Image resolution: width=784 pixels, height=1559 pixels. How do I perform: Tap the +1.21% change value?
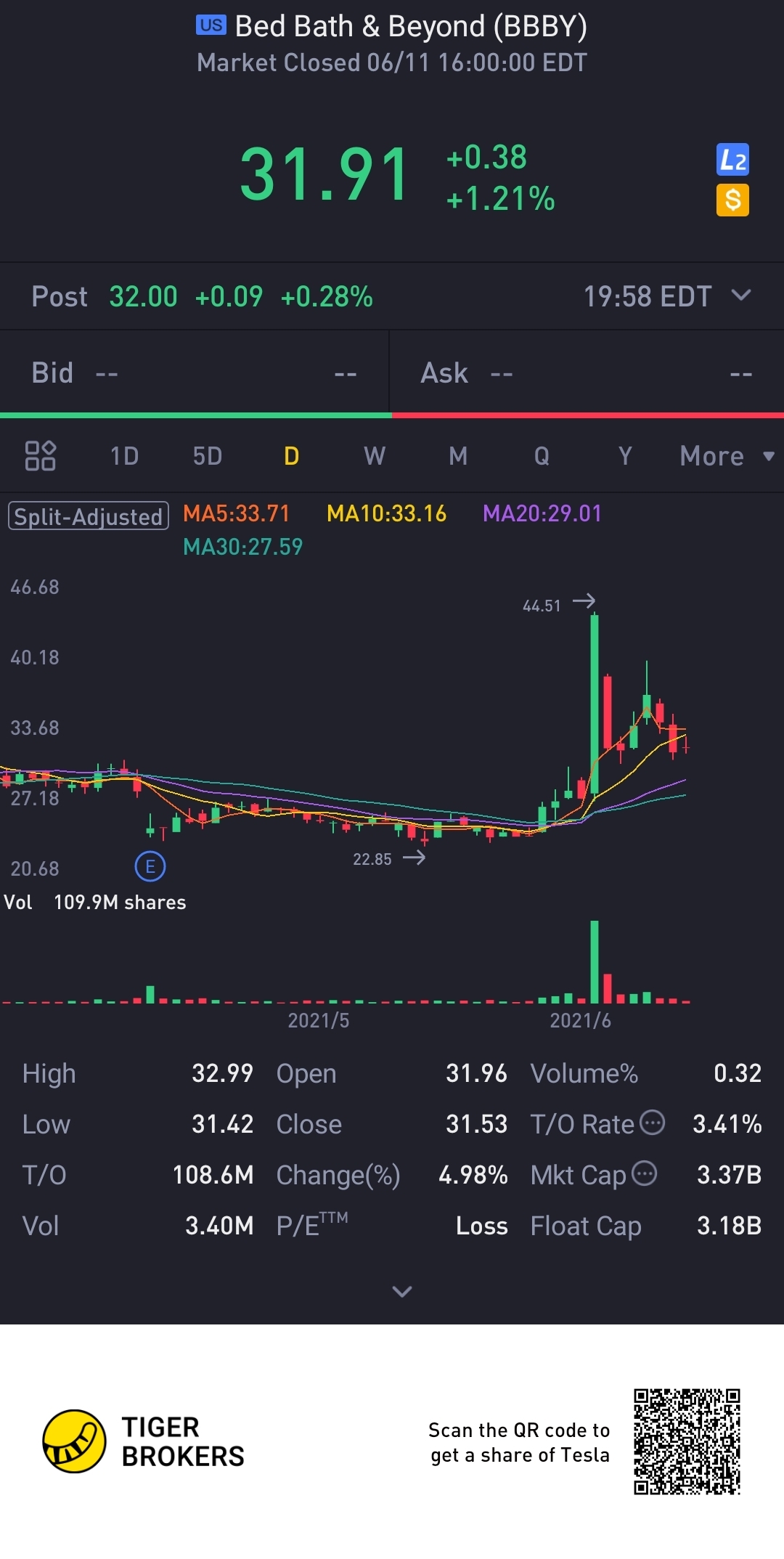point(501,199)
